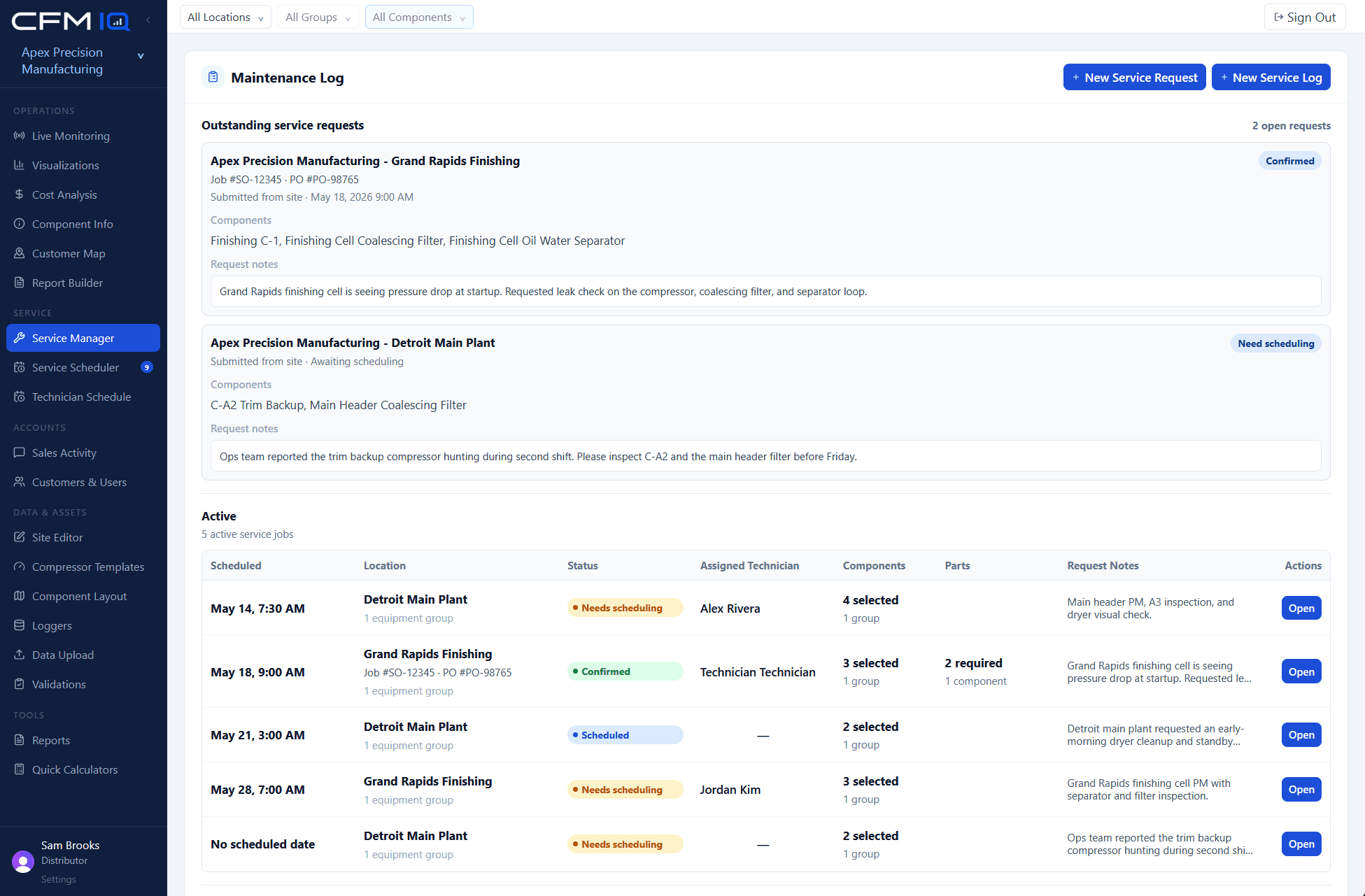Screen dimensions: 1365x896
Task: Click the Component Info icon
Action: 20,224
